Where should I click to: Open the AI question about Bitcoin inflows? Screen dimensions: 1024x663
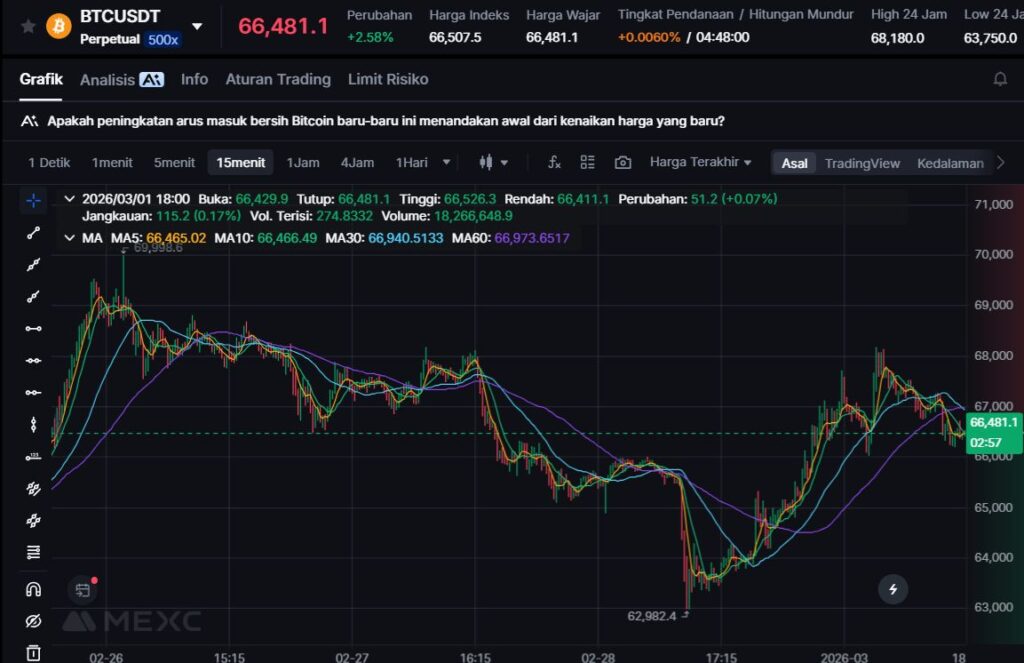[385, 121]
